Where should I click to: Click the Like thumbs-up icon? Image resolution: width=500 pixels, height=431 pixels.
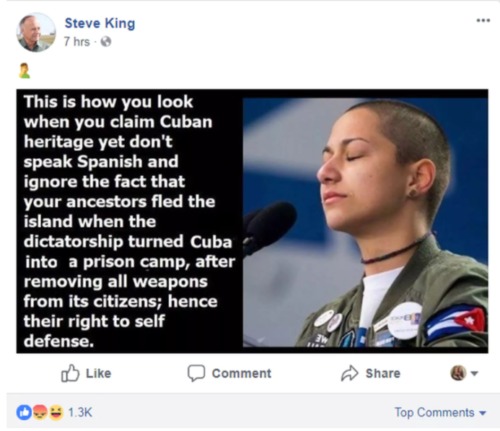[70, 373]
